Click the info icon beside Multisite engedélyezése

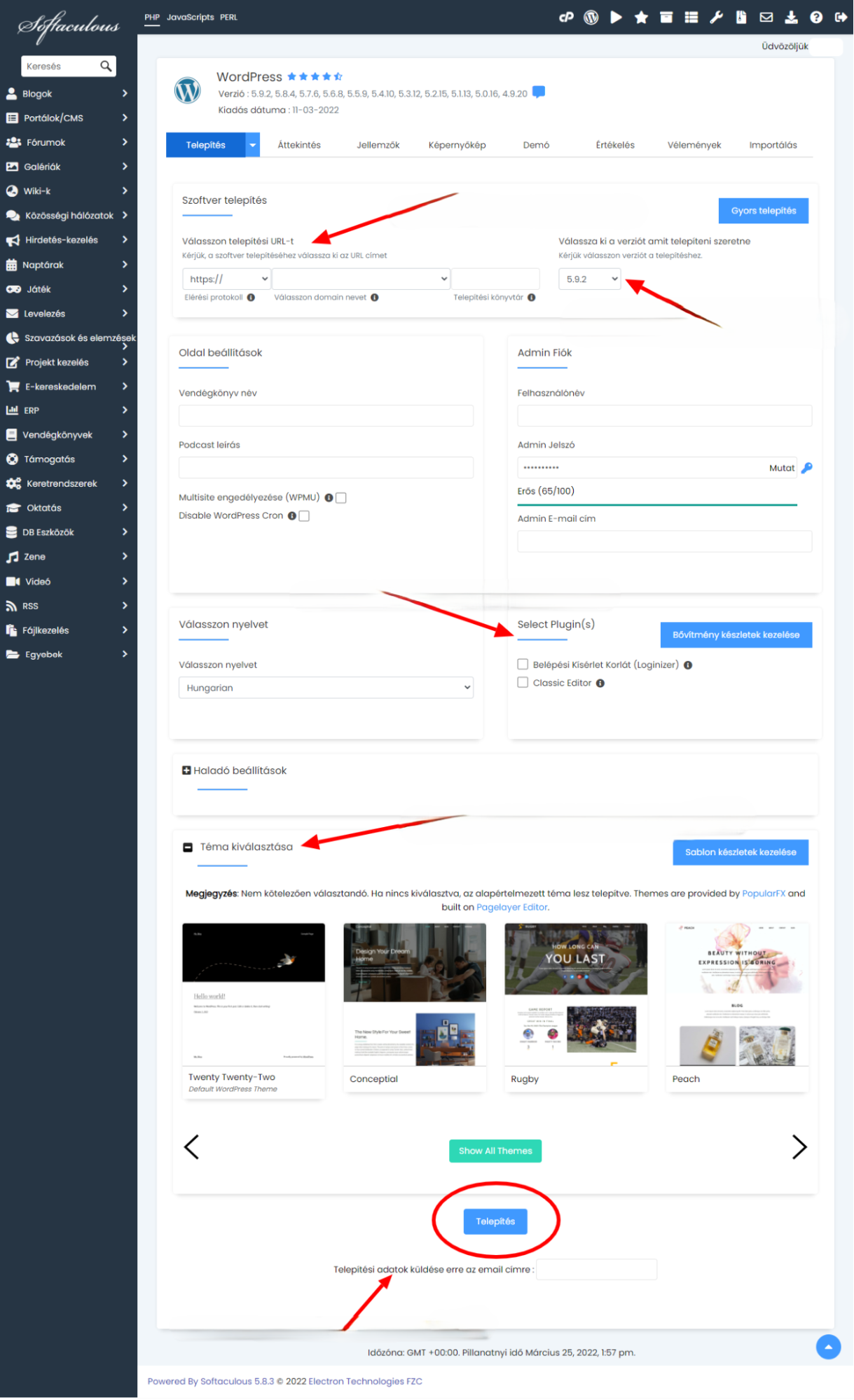pos(329,498)
